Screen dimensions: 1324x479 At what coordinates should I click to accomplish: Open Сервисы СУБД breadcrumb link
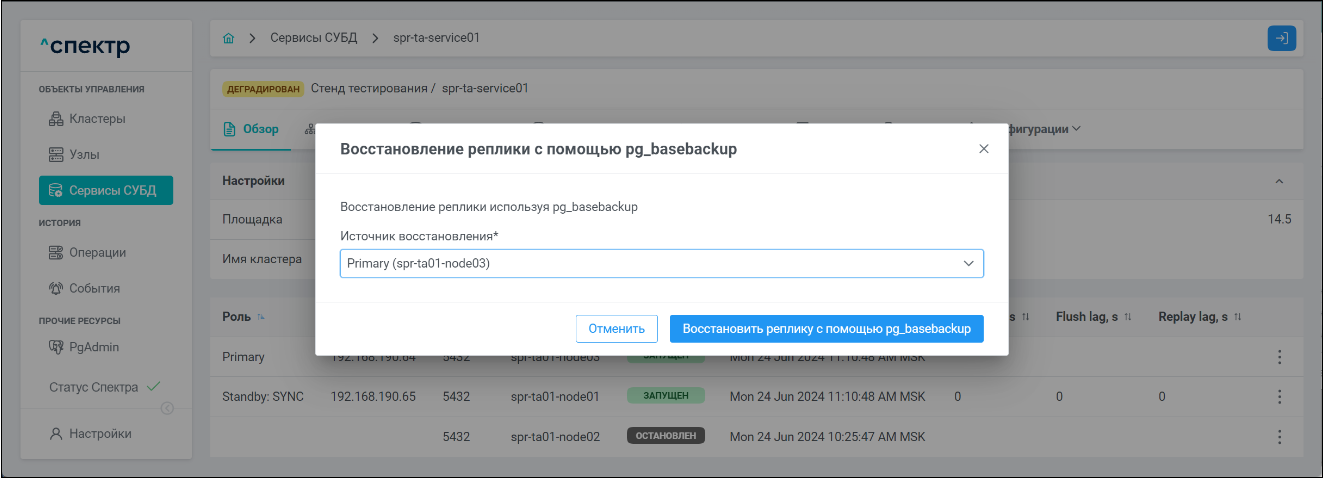(x=312, y=38)
